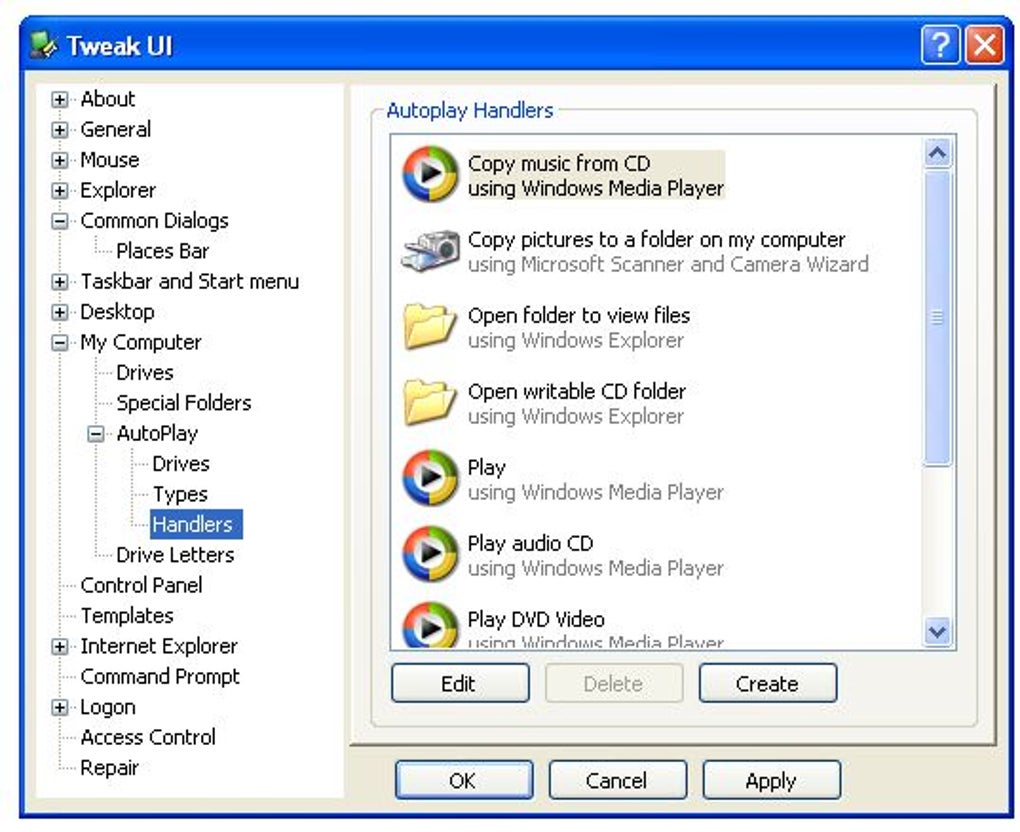Expand the Mouse tree node
Image resolution: width=1020 pixels, height=832 pixels.
pyautogui.click(x=59, y=160)
